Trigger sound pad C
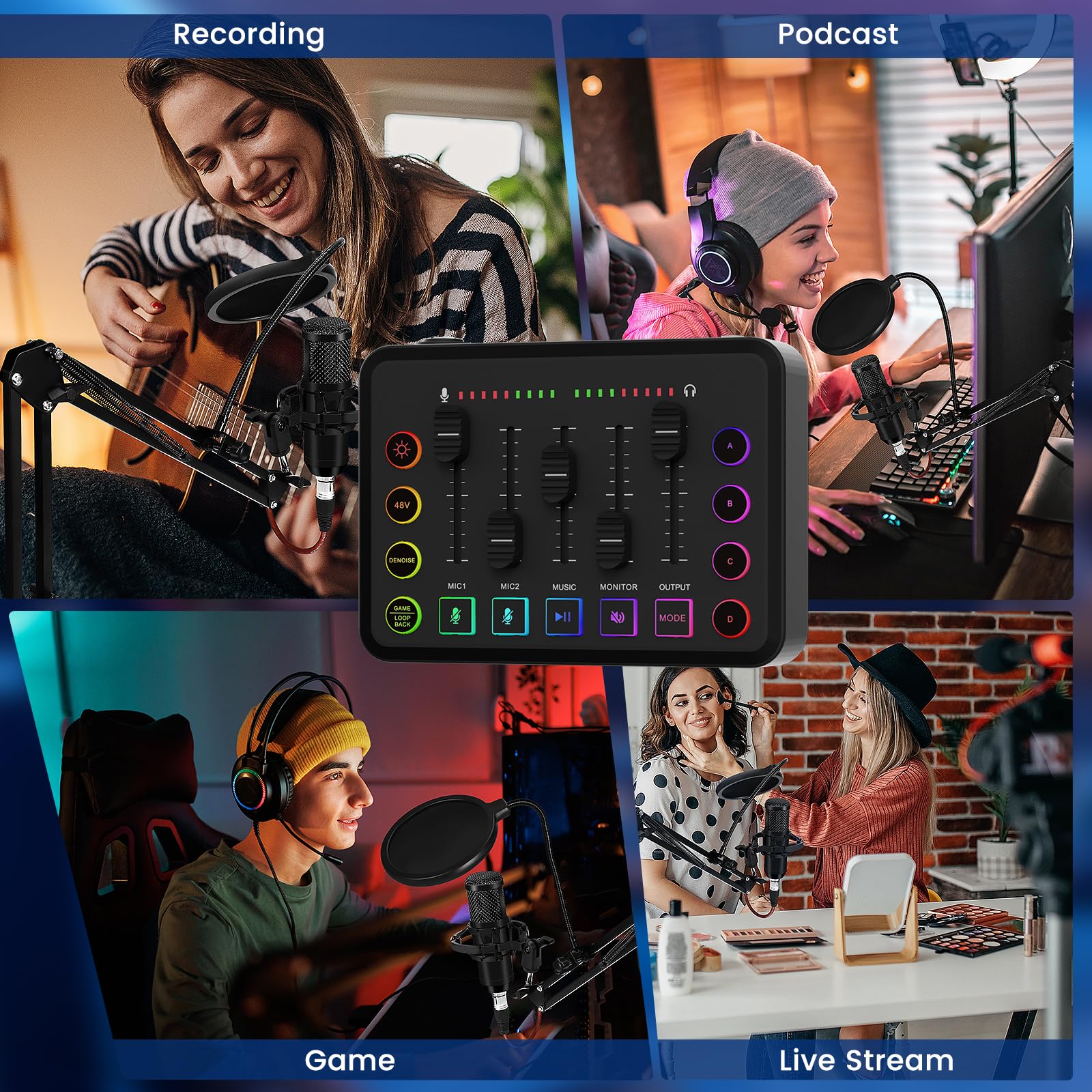This screenshot has height=1092, width=1092. 731,561
